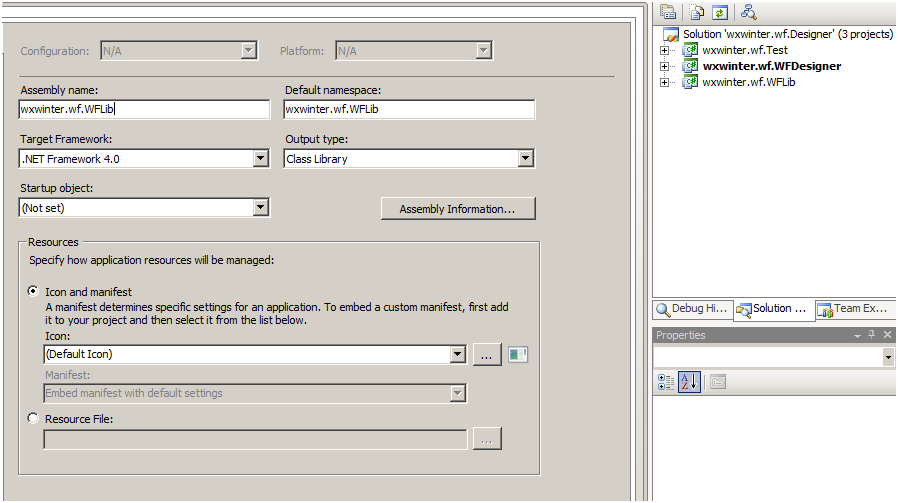This screenshot has width=898, height=503.
Task: Expand the wxwinter.wf.WFDesigner project node
Action: tap(664, 66)
